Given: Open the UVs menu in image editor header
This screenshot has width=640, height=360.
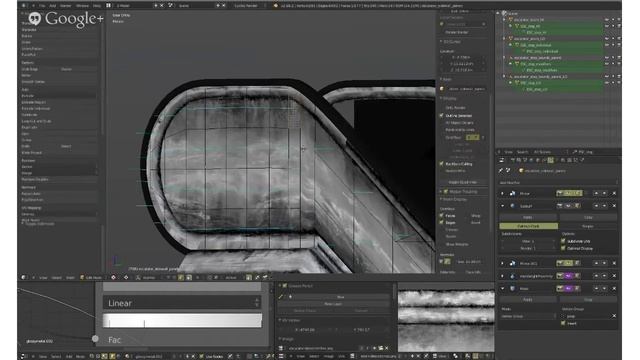Looking at the screenshot, I should (341, 356).
